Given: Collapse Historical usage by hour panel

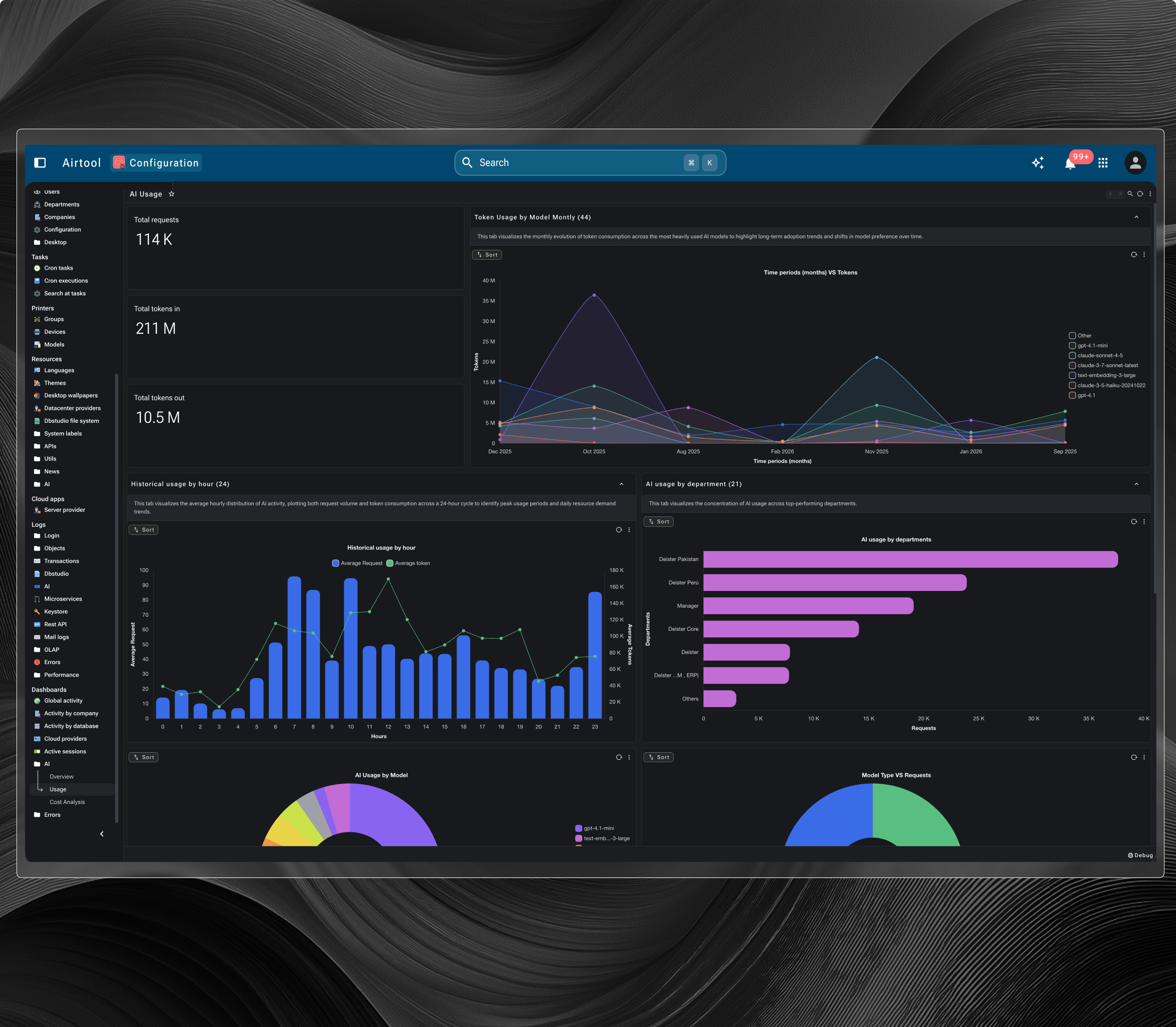Looking at the screenshot, I should [x=621, y=484].
